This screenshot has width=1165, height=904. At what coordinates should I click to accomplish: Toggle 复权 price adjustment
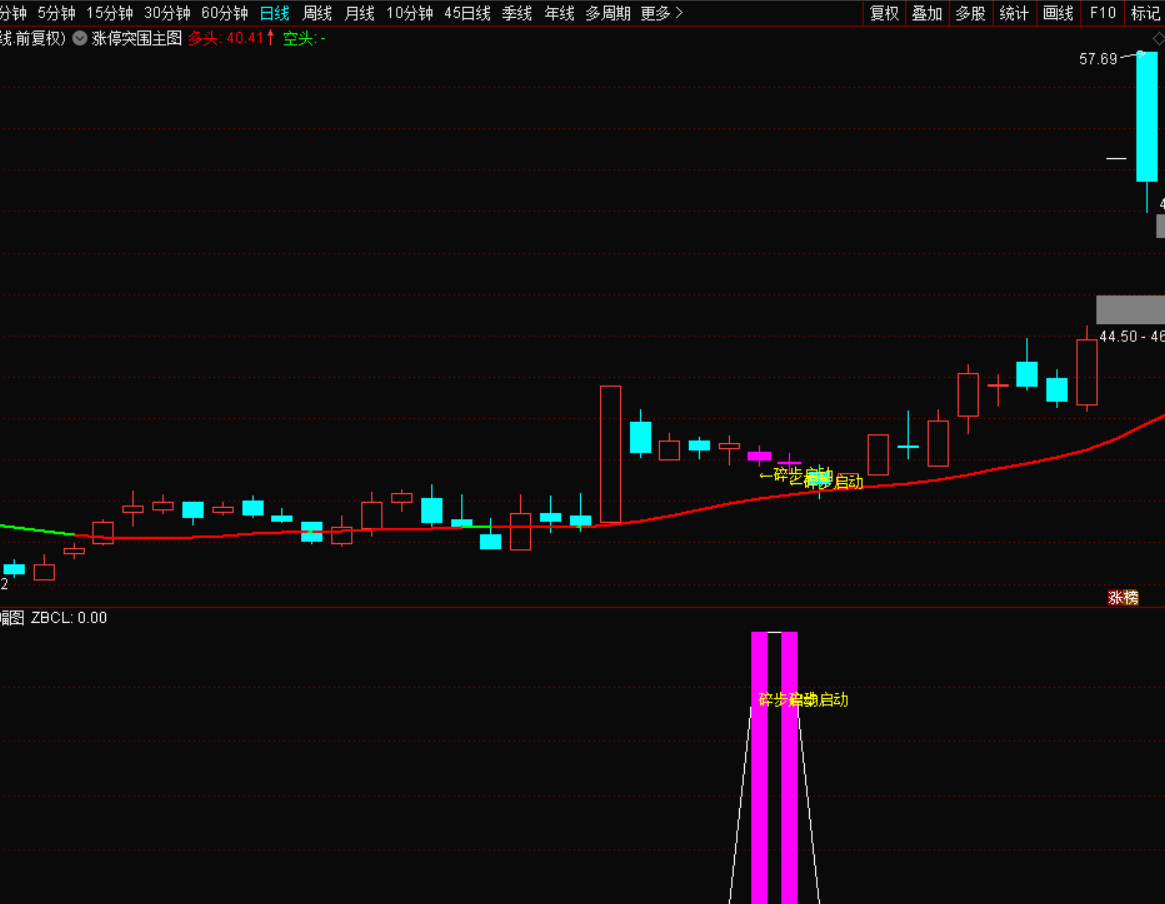[884, 13]
